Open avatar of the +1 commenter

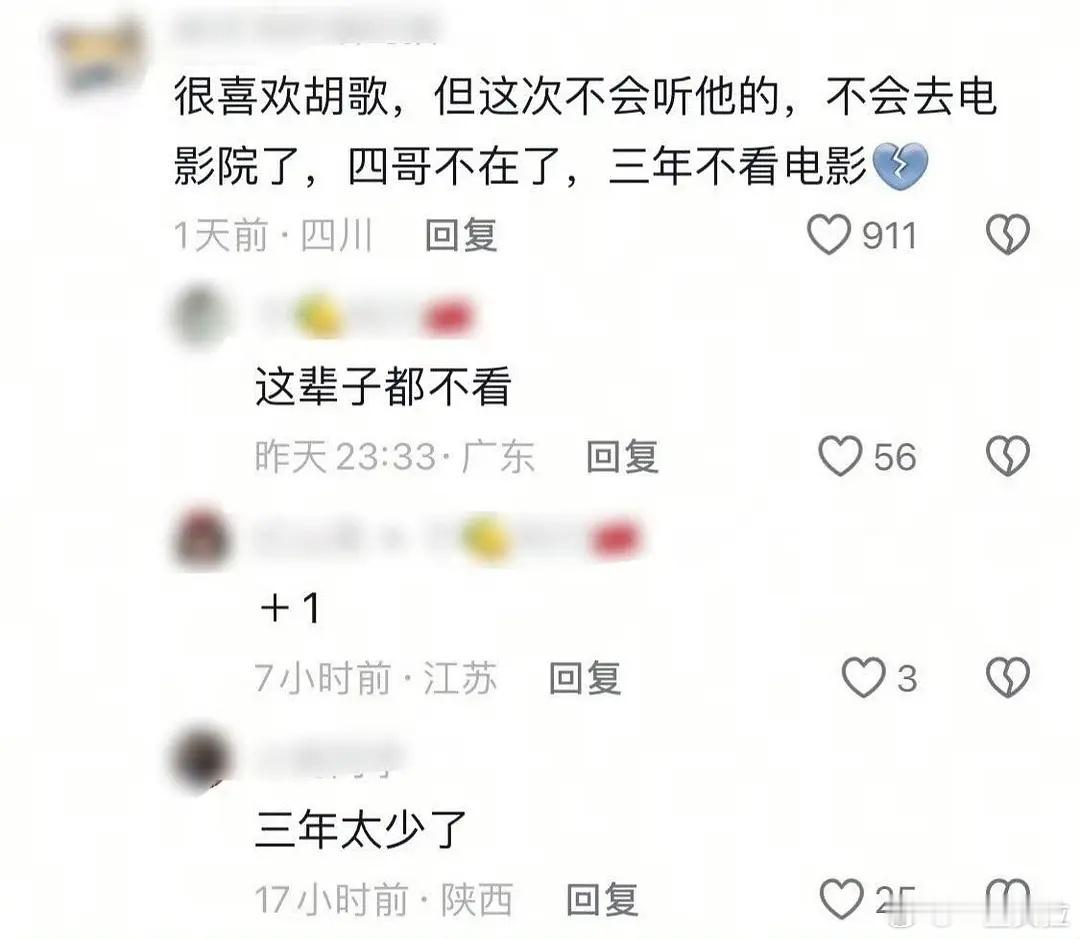tap(201, 539)
